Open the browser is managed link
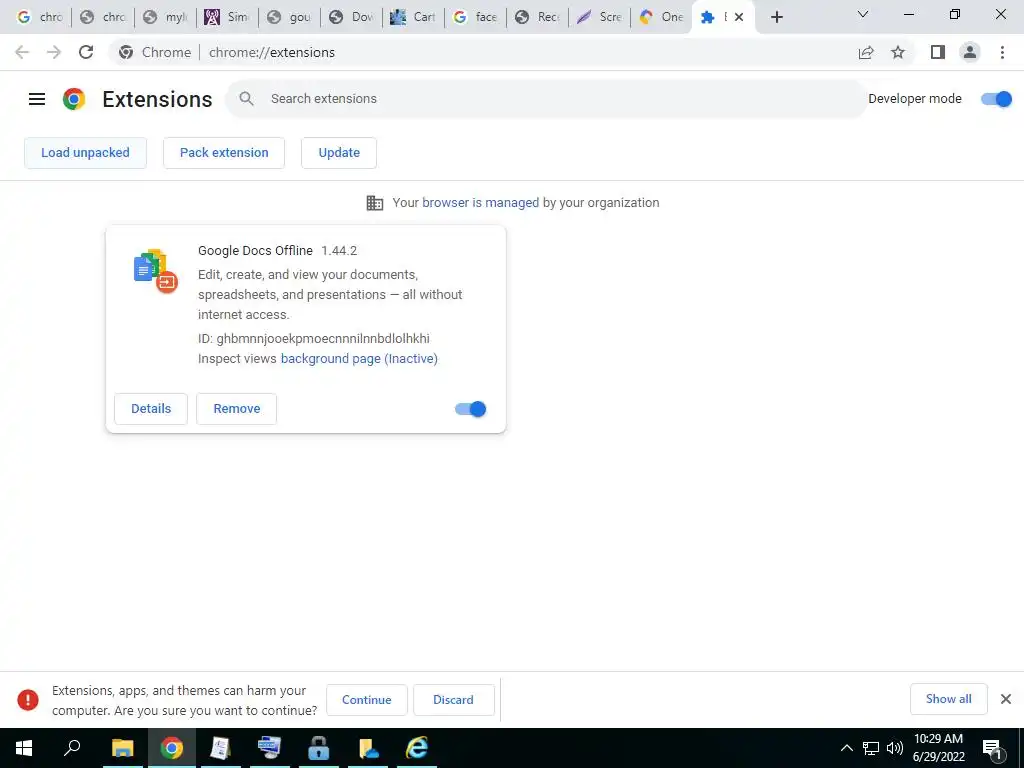 [481, 202]
